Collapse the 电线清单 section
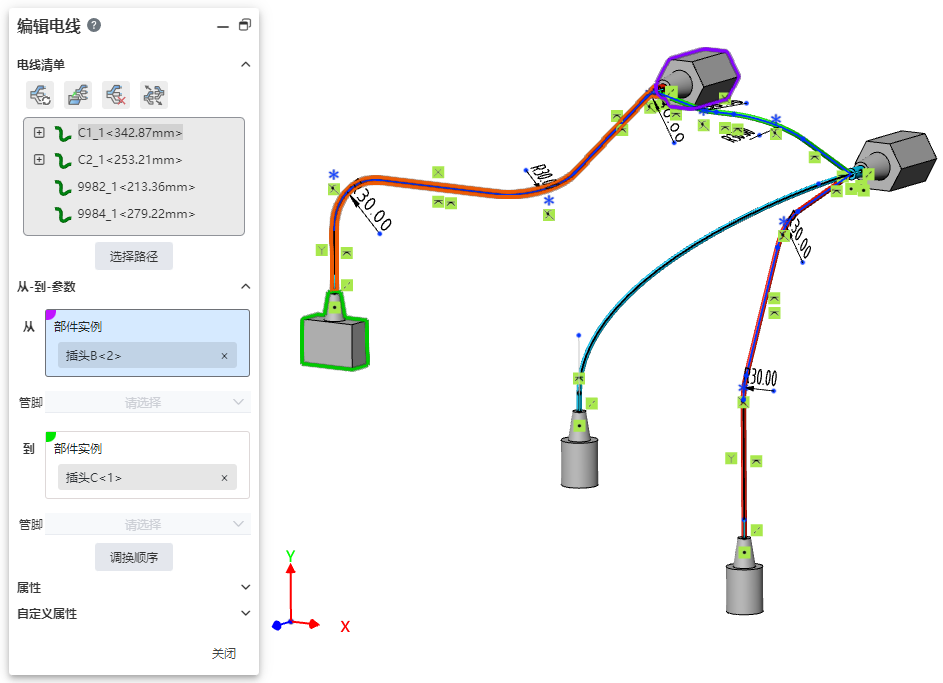The width and height of the screenshot is (943, 683). (245, 64)
